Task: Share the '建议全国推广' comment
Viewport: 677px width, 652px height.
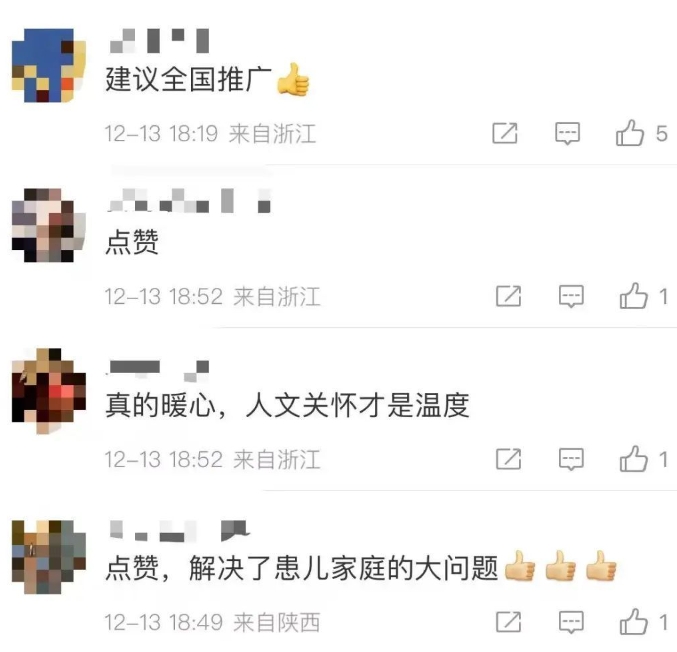Action: pyautogui.click(x=505, y=133)
